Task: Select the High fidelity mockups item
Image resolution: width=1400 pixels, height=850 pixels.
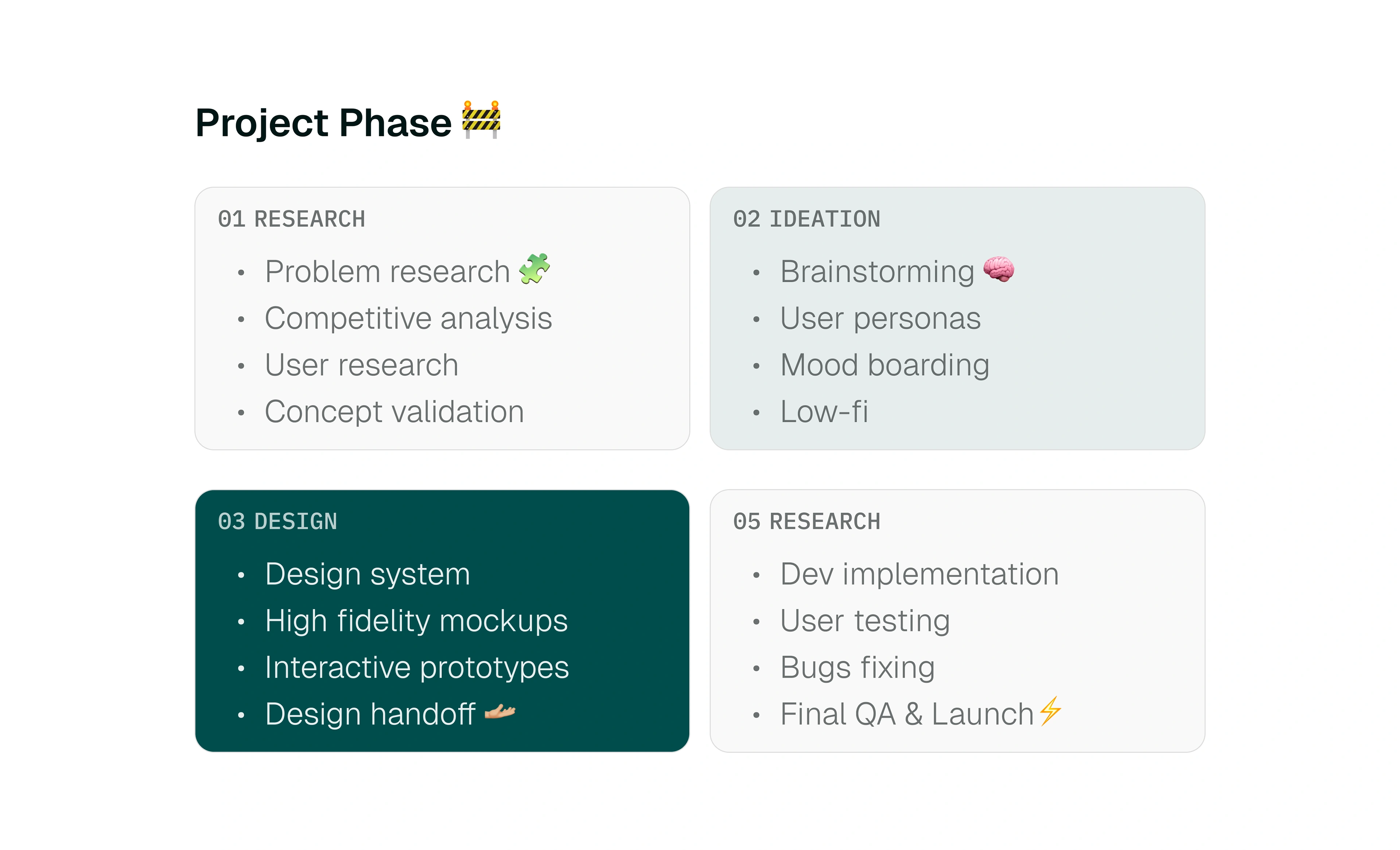Action: point(416,621)
